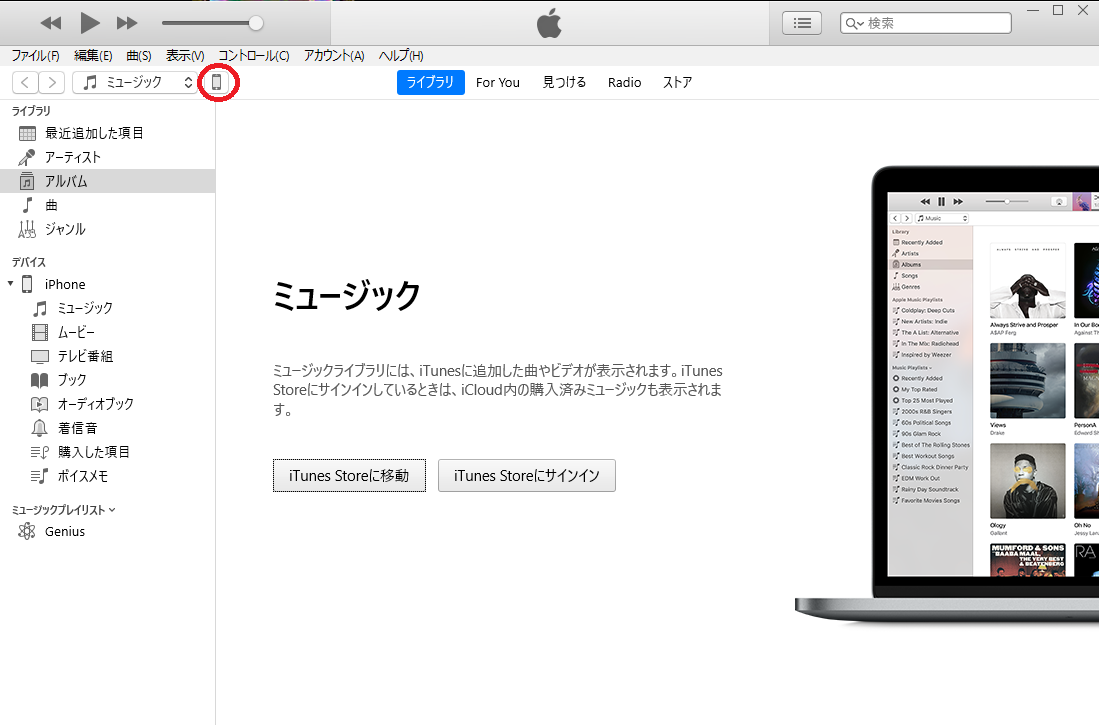Expand the ミュージックプレイリスト section
Screen dimensions: 1099x725
tap(112, 509)
